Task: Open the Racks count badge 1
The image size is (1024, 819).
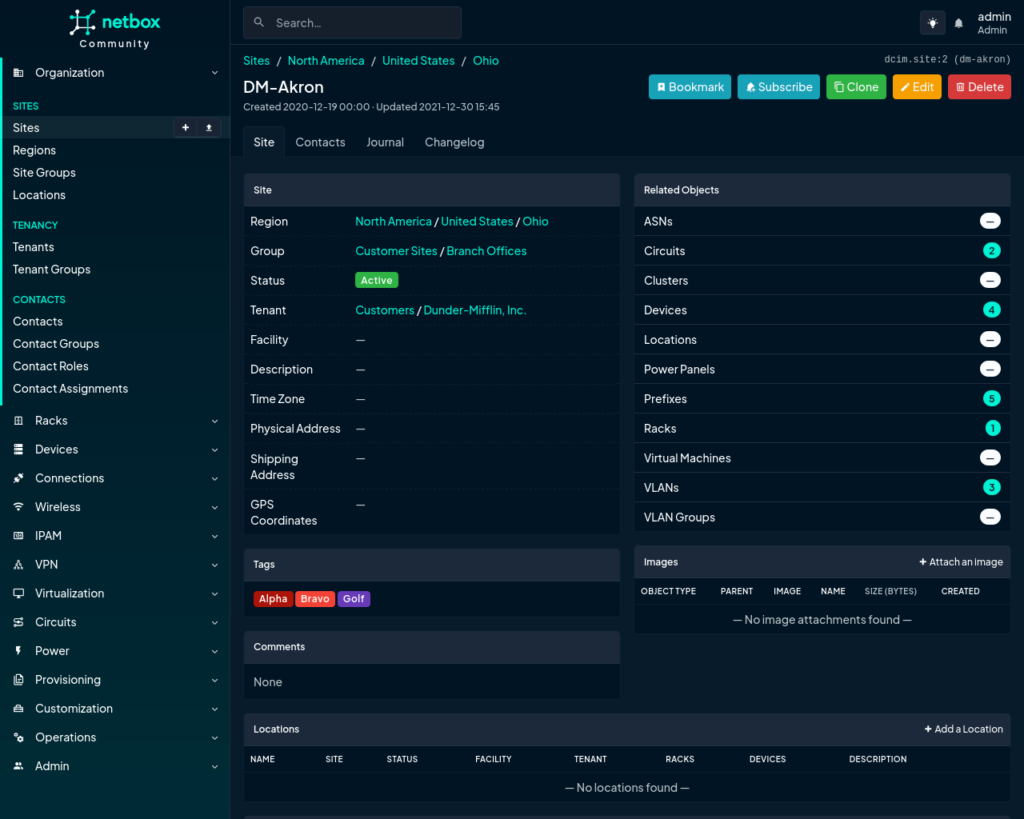Action: coord(992,428)
